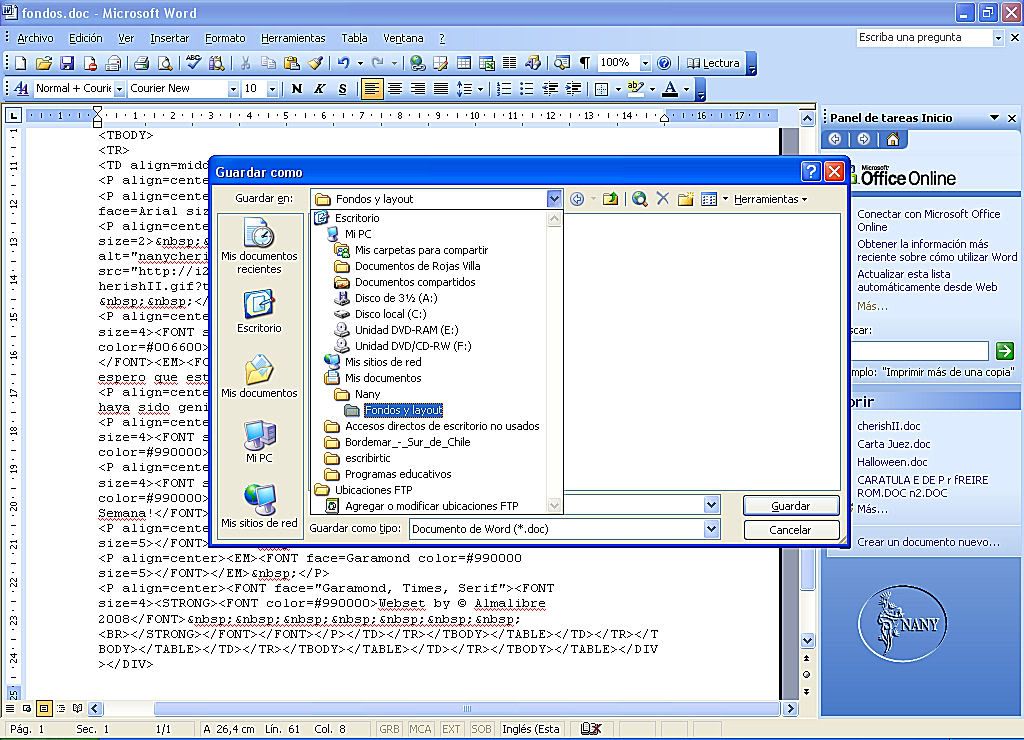Click Search the Web icon in dialog

[x=639, y=199]
